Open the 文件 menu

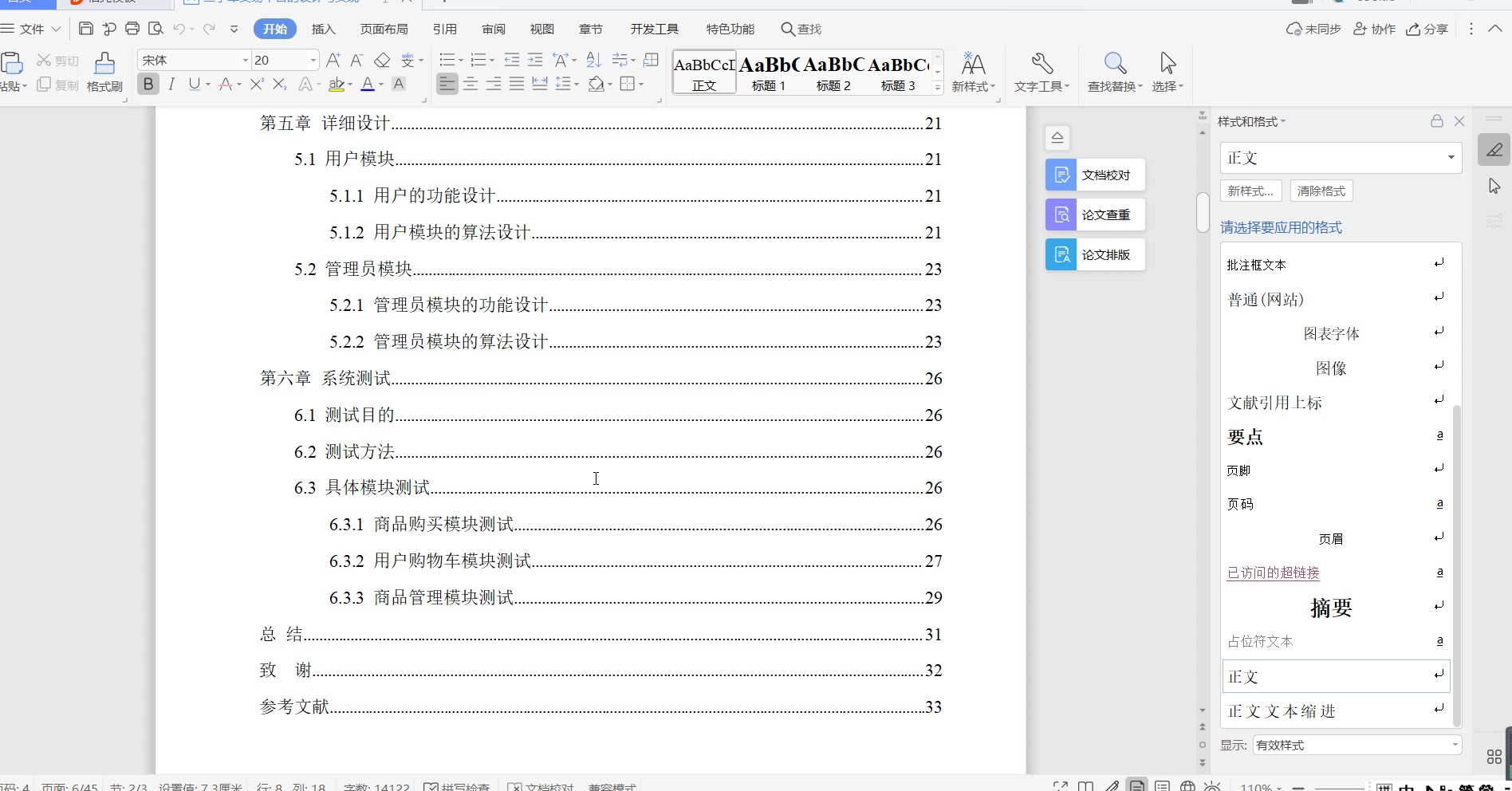(32, 29)
